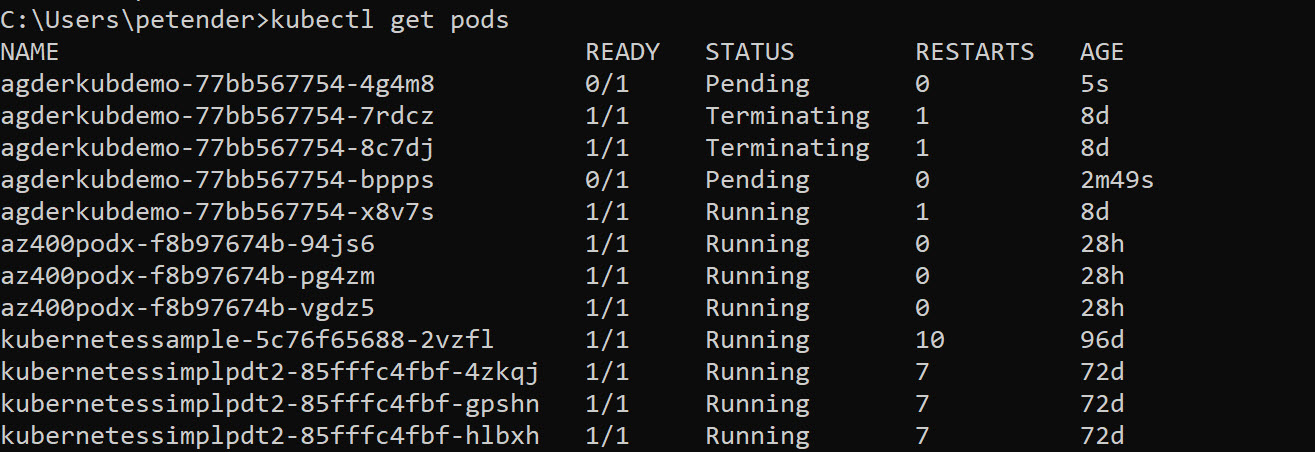Select pod name agderkubdemo-77bb567754-4g4m8
Image resolution: width=1315 pixels, height=452 pixels.
[x=217, y=84]
